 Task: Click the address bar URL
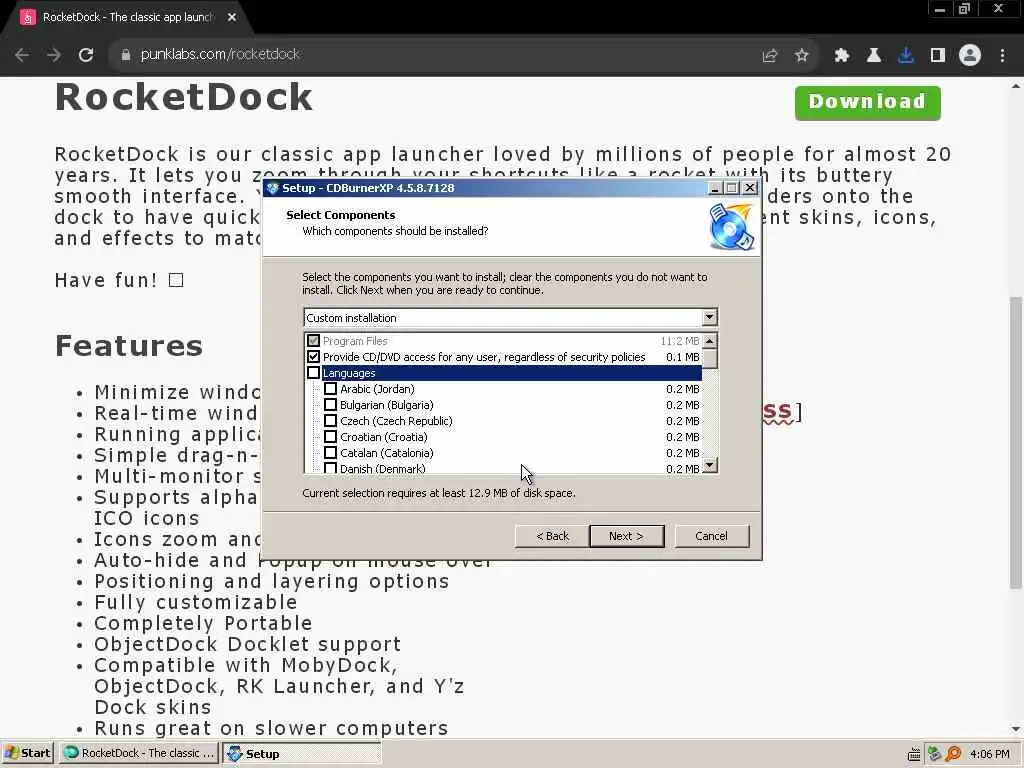click(x=220, y=55)
